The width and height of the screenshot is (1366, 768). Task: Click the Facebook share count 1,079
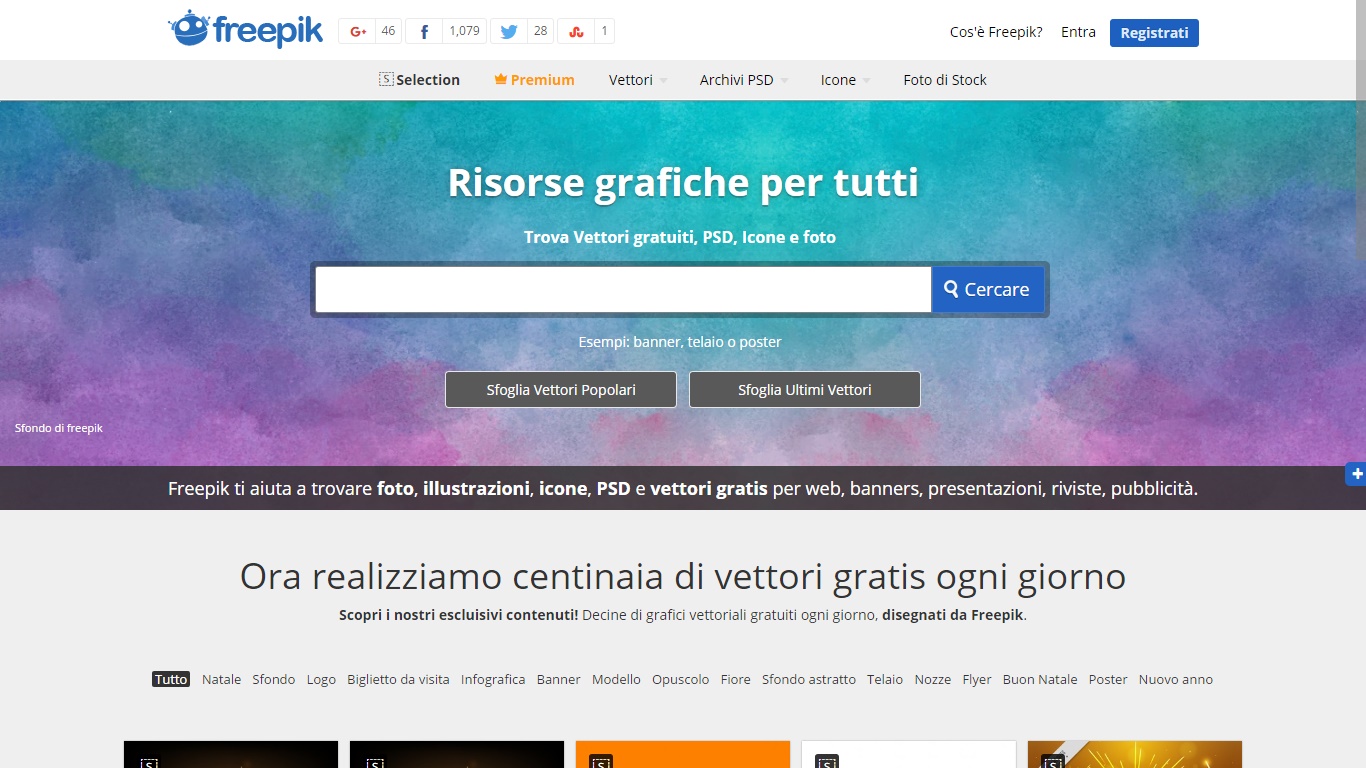pyautogui.click(x=464, y=31)
